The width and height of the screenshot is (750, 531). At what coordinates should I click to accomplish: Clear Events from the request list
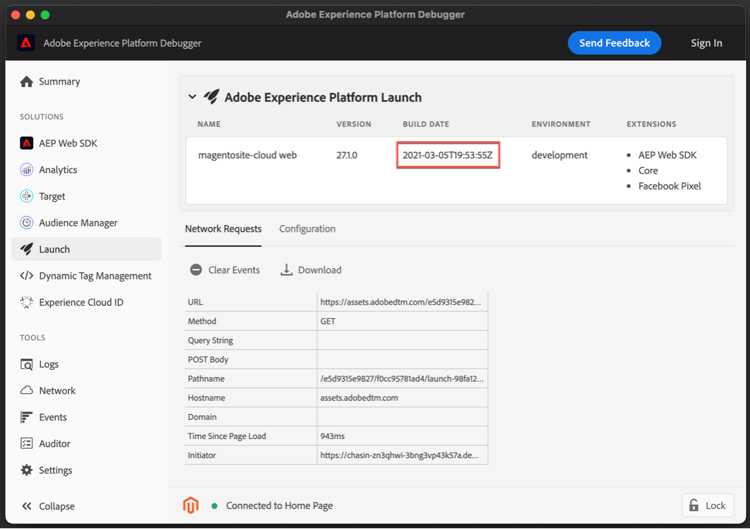pyautogui.click(x=225, y=270)
